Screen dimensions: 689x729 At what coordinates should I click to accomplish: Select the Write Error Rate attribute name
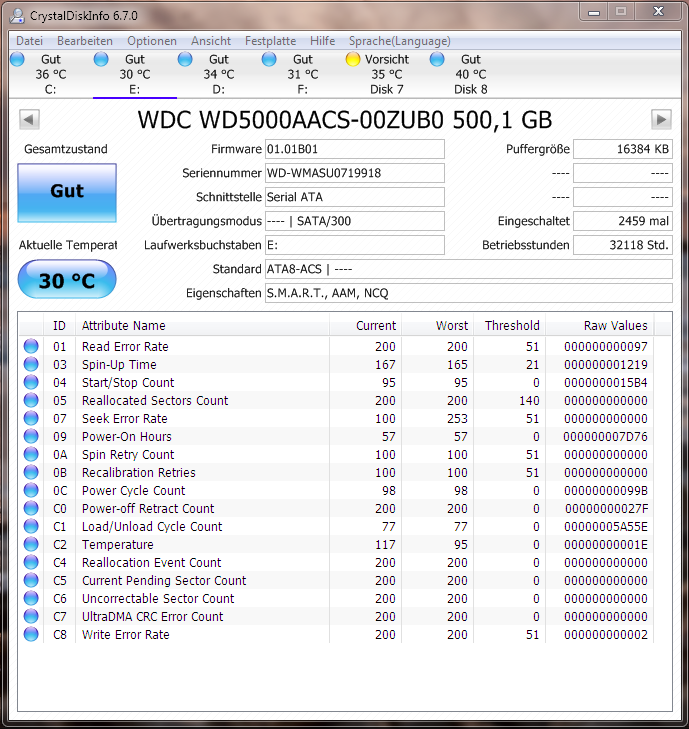coord(126,635)
